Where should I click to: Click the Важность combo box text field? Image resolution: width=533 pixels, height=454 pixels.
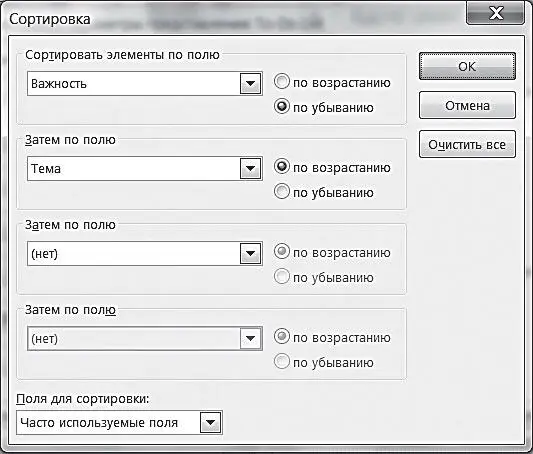[x=134, y=84]
